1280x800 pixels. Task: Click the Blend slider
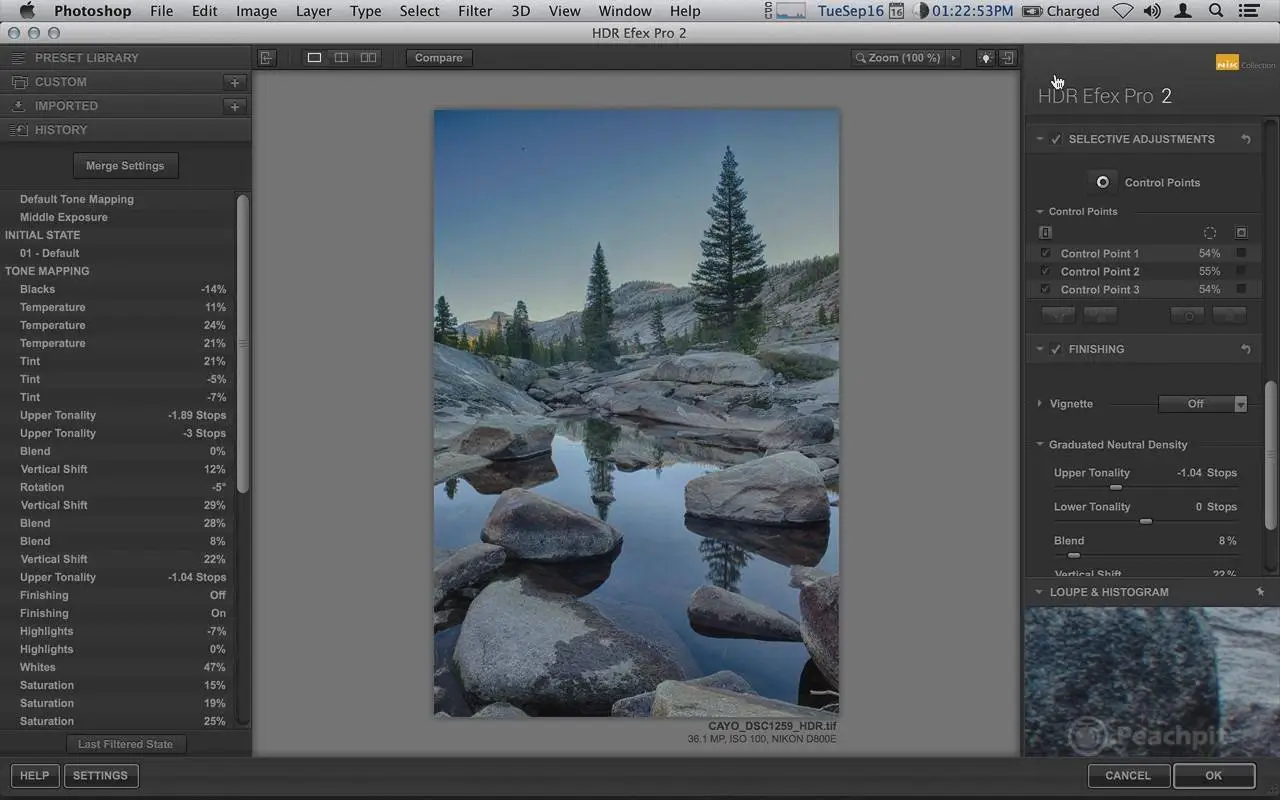(x=1145, y=555)
